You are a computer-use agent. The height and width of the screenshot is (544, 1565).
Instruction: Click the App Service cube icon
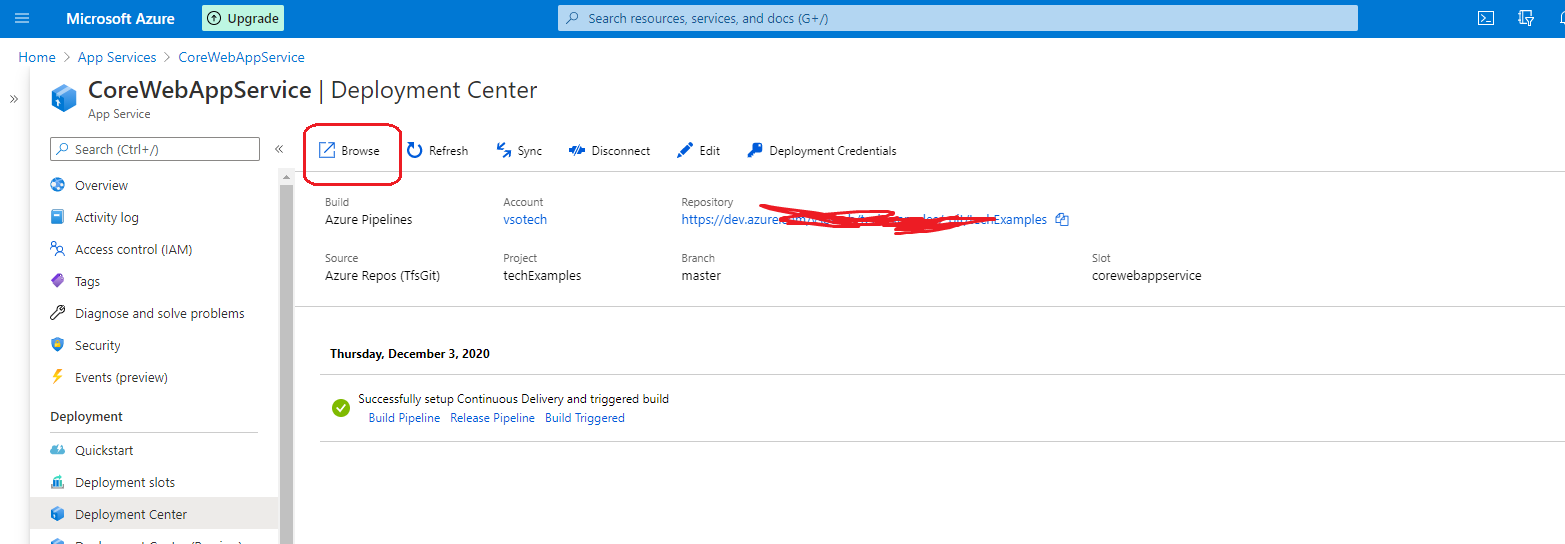tap(64, 97)
